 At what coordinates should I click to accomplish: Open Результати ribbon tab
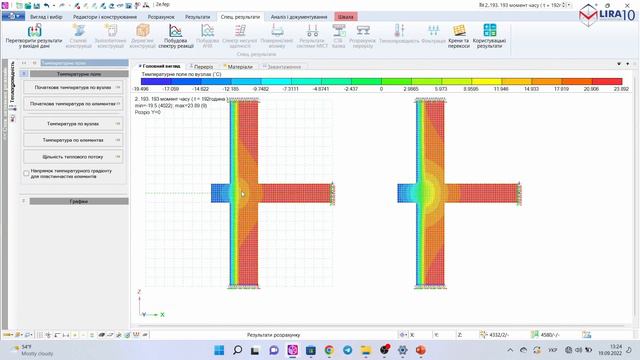click(198, 17)
